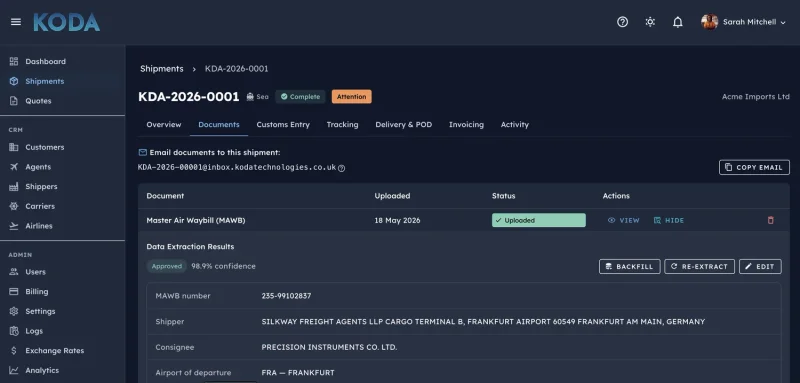Image resolution: width=800 pixels, height=383 pixels.
Task: Open Customers in the CRM section
Action: tap(45, 147)
